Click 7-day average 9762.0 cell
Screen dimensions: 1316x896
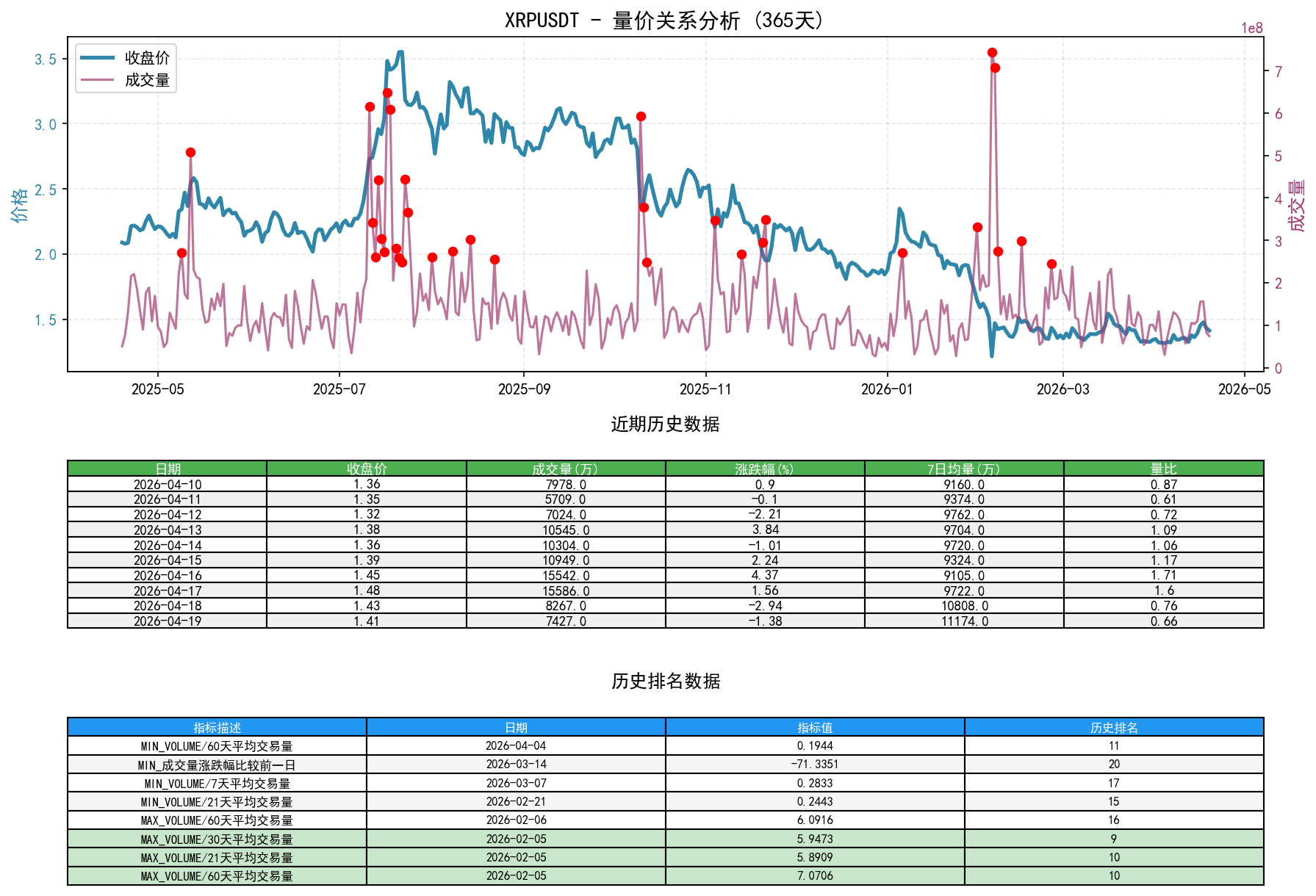pyautogui.click(x=964, y=515)
